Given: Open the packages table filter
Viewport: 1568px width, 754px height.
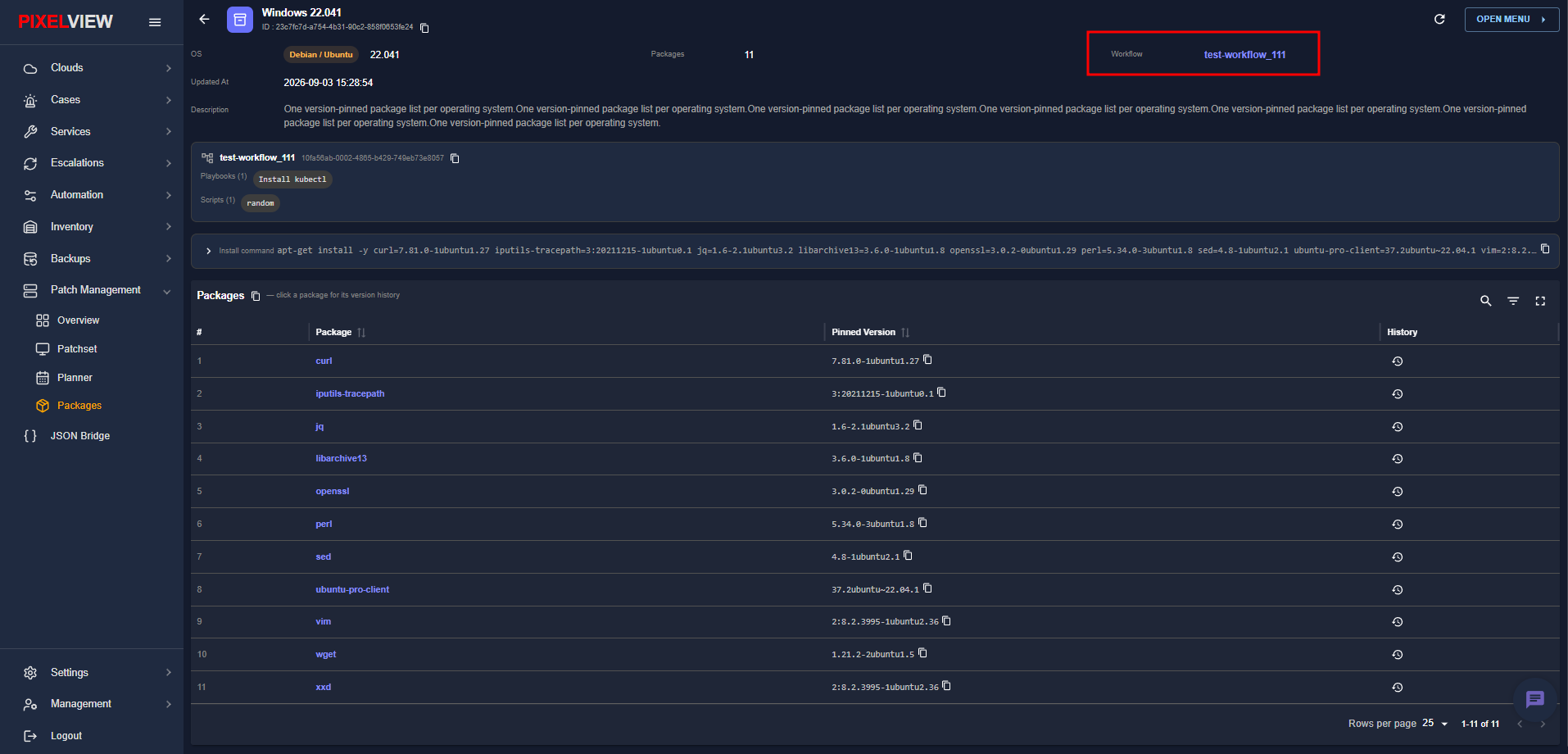Looking at the screenshot, I should point(1513,301).
